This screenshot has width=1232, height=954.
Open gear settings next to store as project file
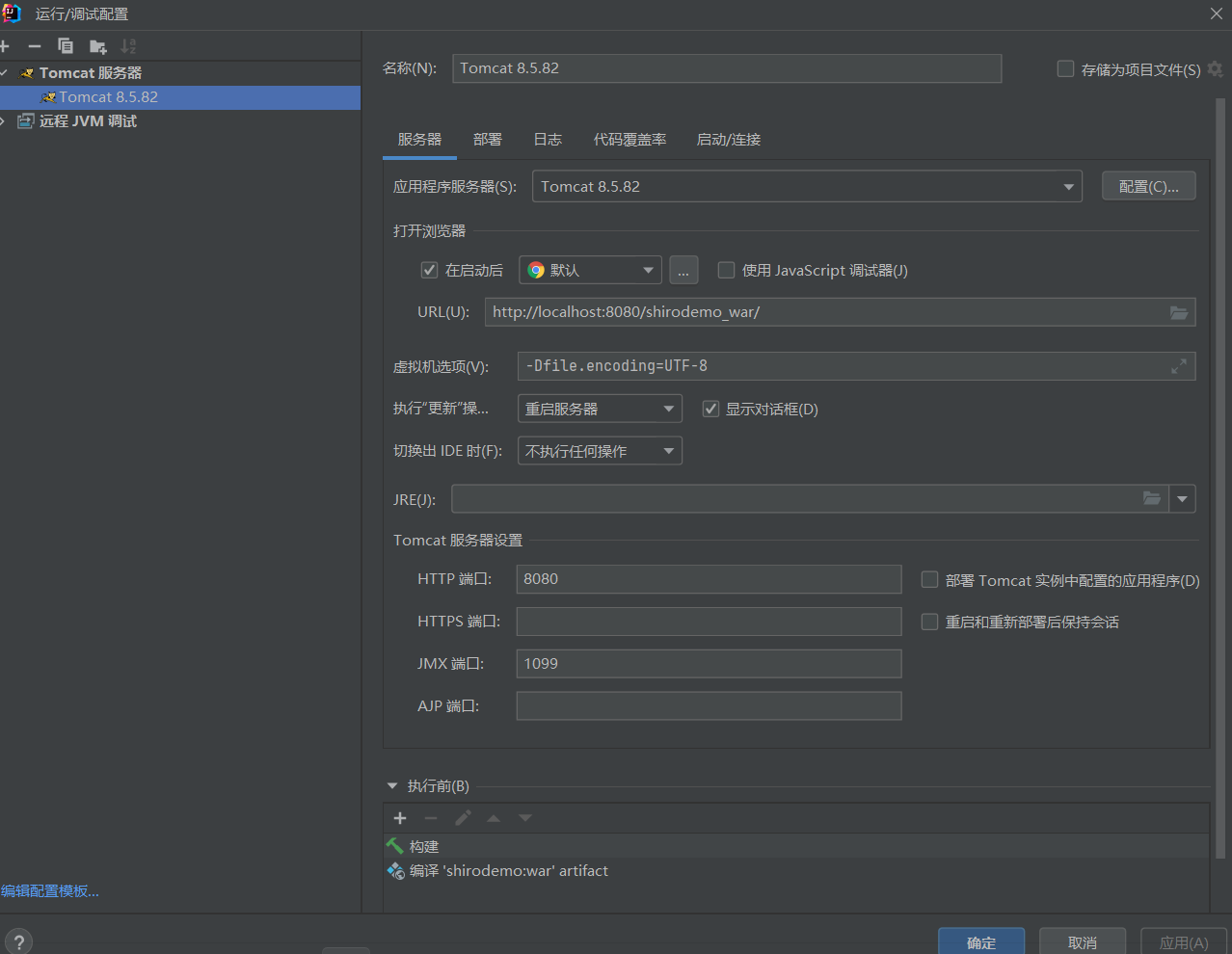click(x=1215, y=69)
